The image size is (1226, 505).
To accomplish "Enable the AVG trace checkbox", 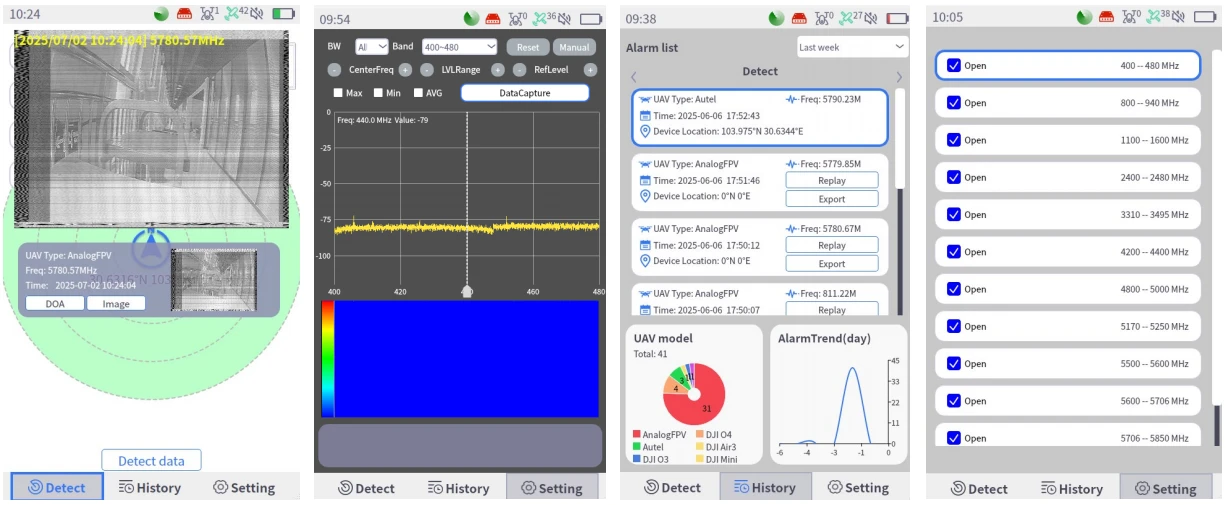I will 418,93.
